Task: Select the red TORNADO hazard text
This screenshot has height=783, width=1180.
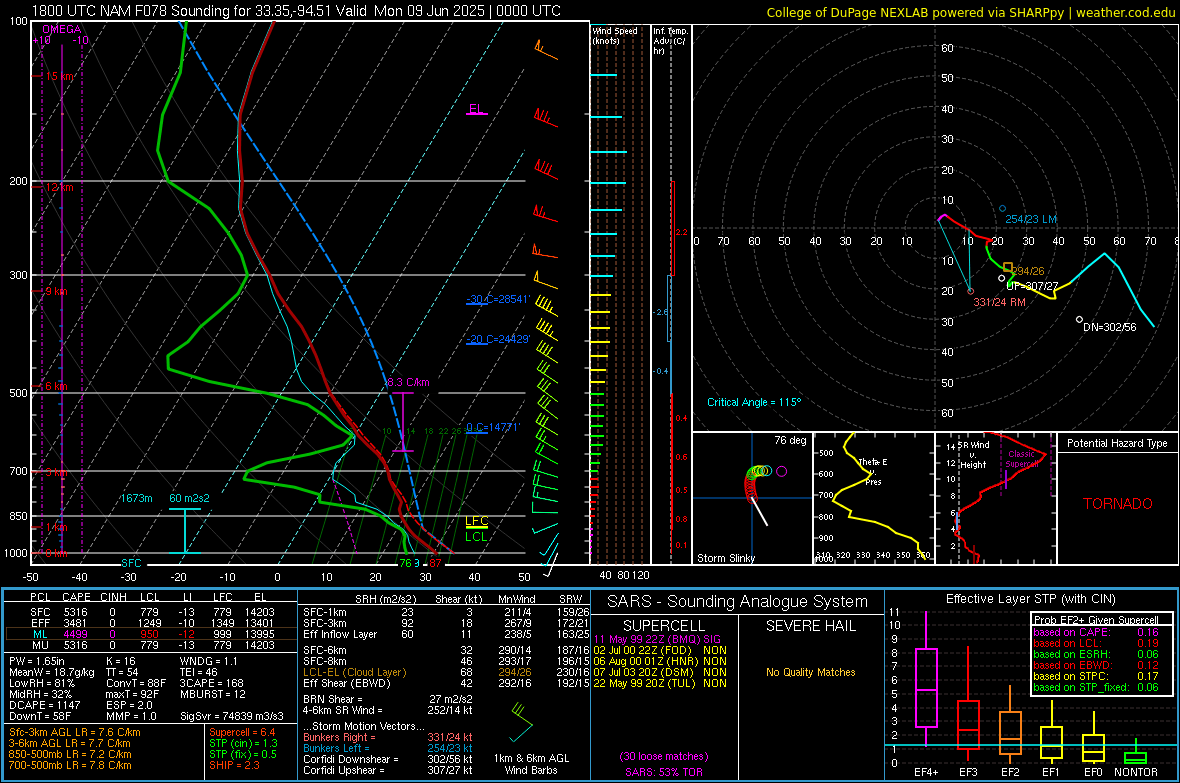Action: pos(1118,504)
